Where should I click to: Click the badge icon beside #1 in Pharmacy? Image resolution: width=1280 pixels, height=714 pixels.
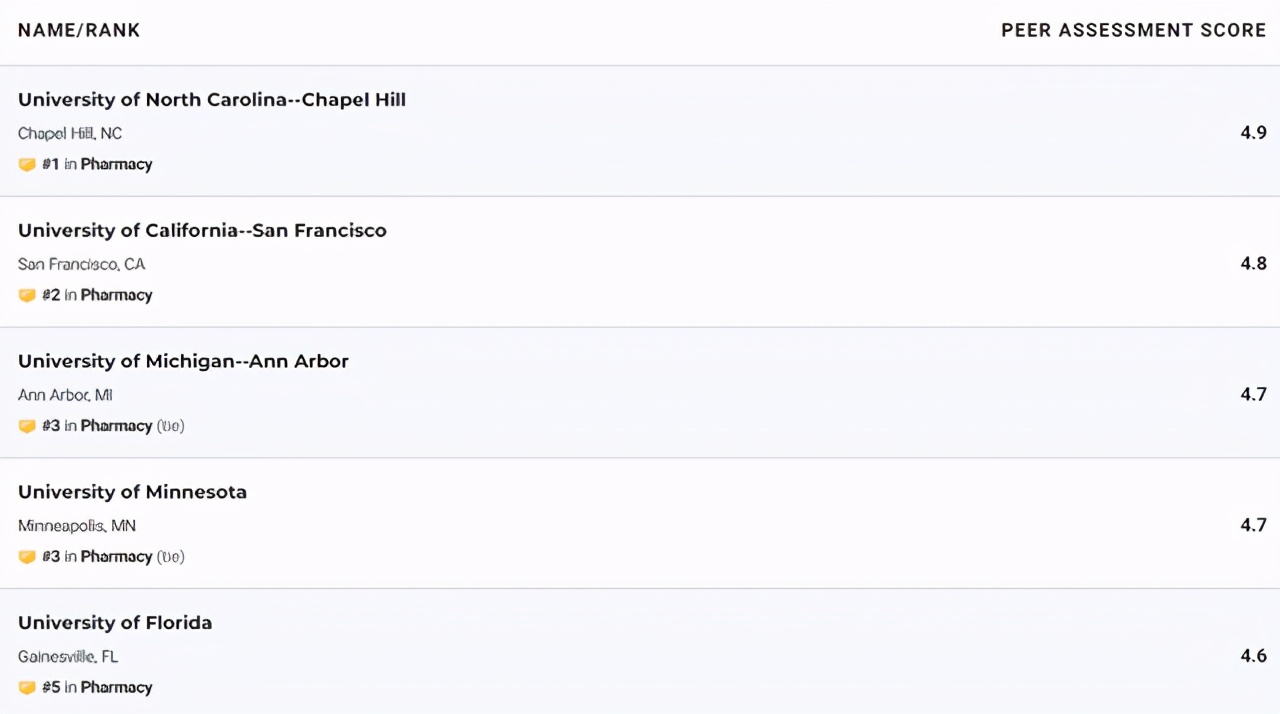tap(27, 165)
